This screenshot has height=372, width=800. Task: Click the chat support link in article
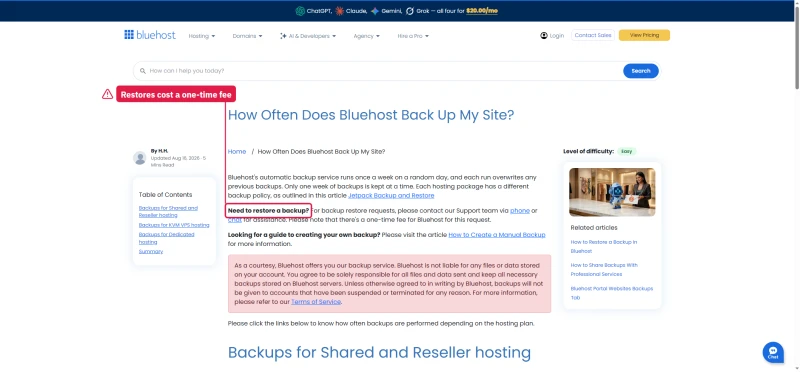235,220
